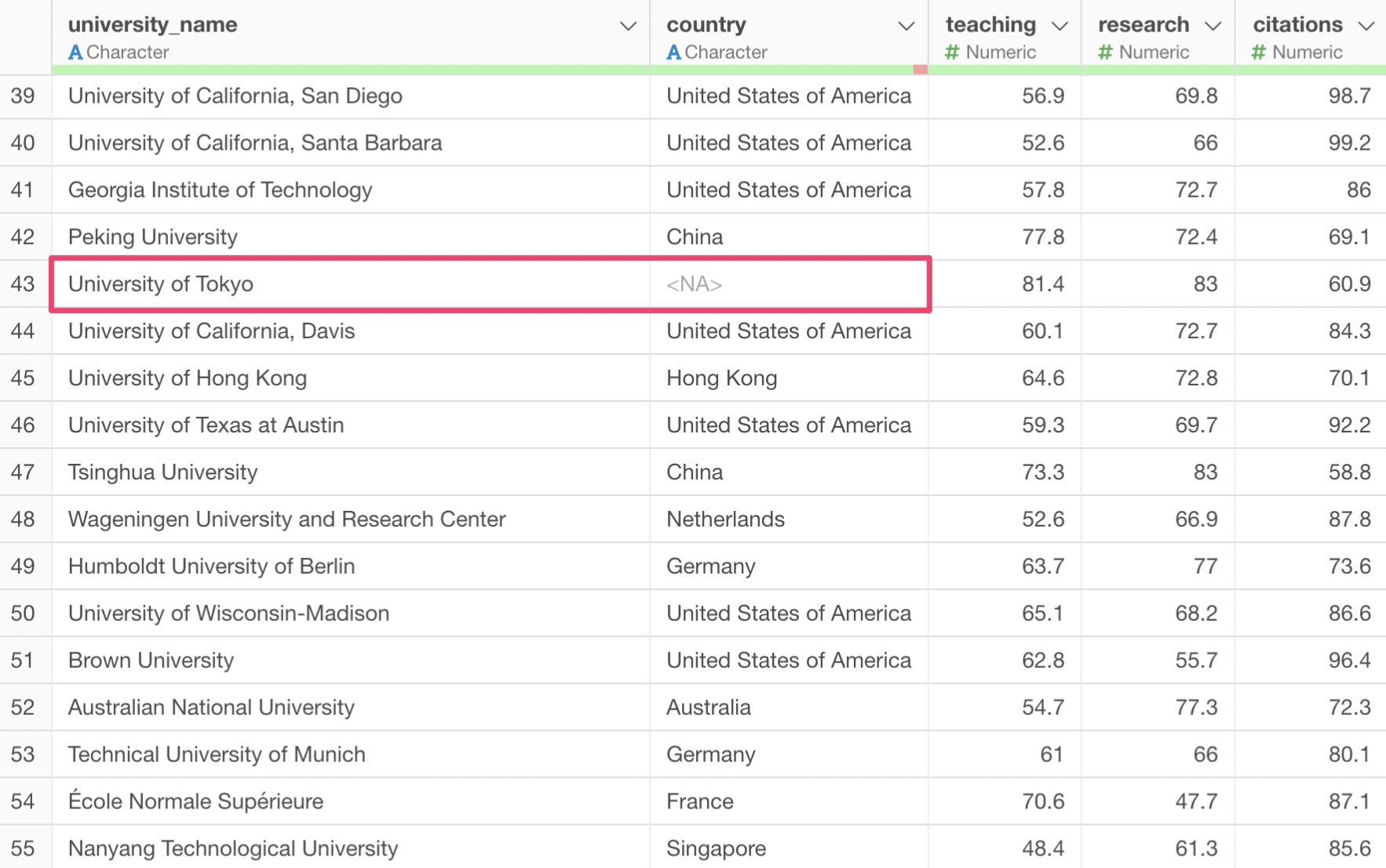The width and height of the screenshot is (1386, 868).
Task: Open the teaching column dropdown menu
Action: click(1060, 26)
